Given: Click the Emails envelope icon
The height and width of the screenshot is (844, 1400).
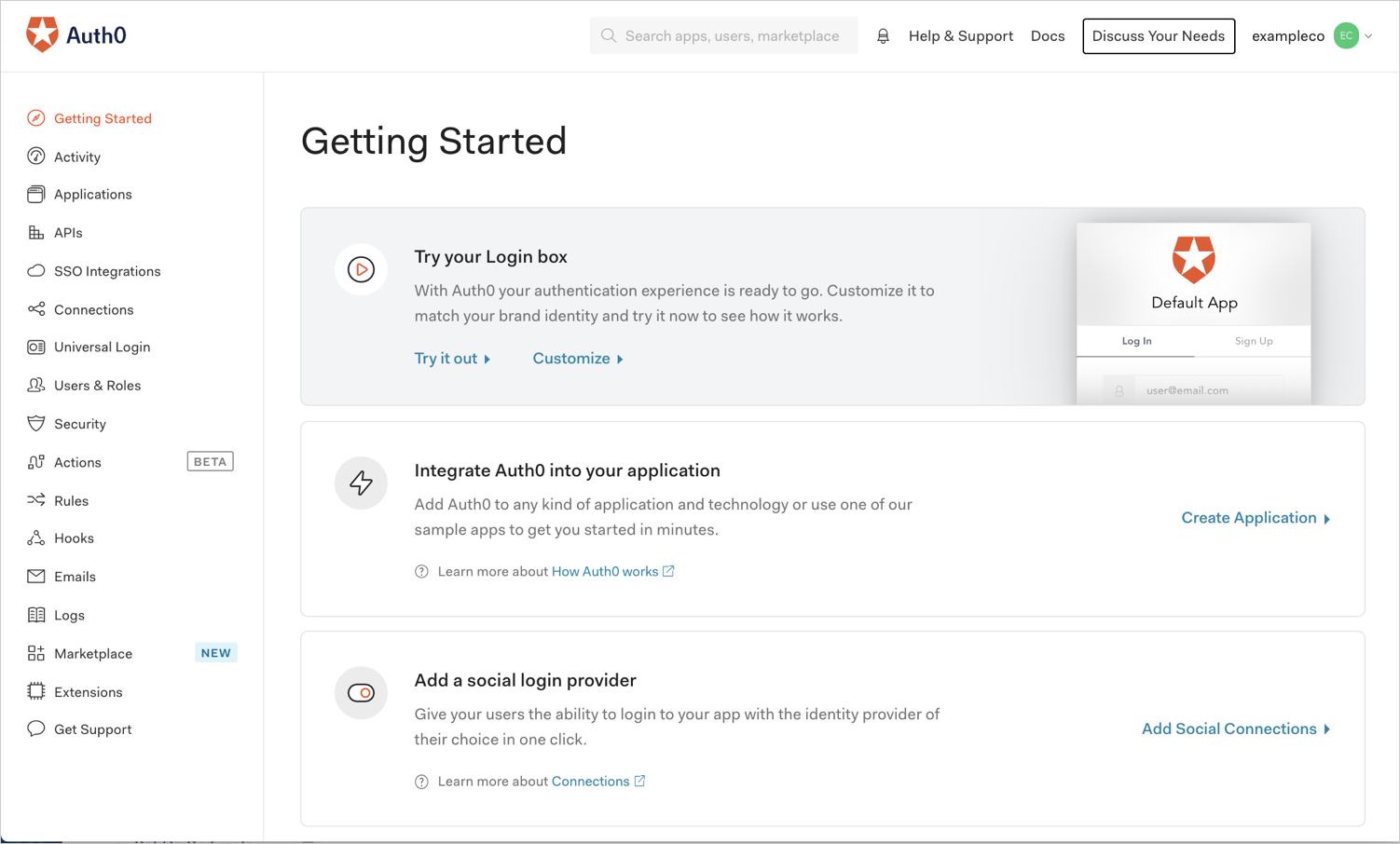Looking at the screenshot, I should 36,577.
